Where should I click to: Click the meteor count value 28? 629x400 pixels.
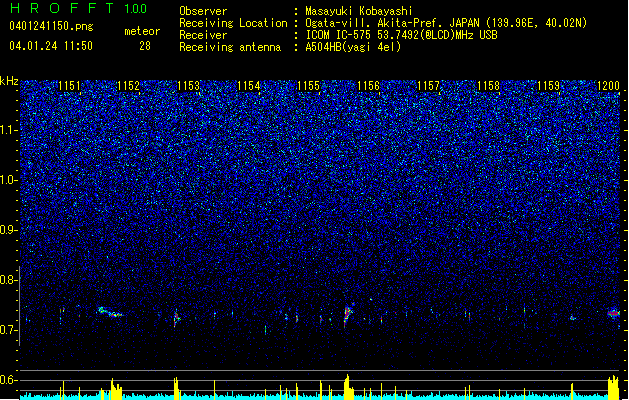pyautogui.click(x=145, y=46)
